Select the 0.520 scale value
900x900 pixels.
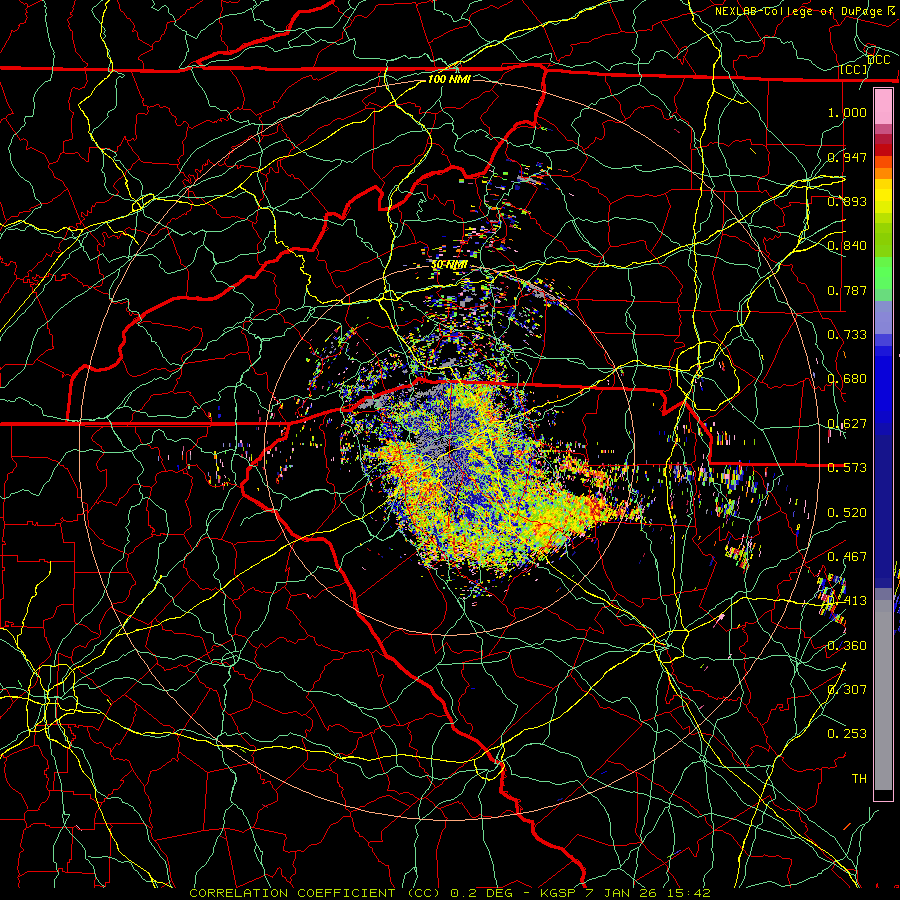[x=847, y=513]
